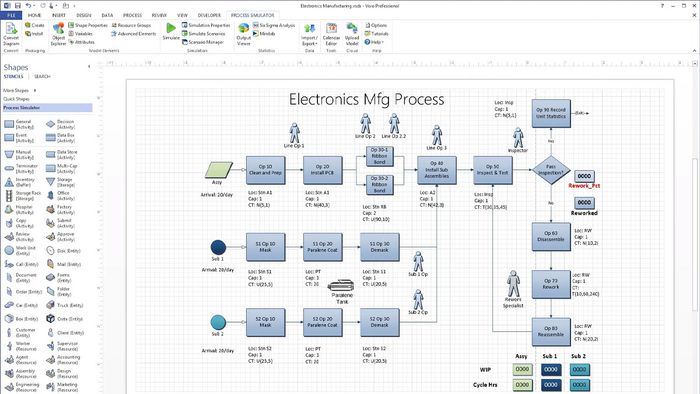
Task: Collapse the ribbon with the chevron
Action: tap(694, 50)
